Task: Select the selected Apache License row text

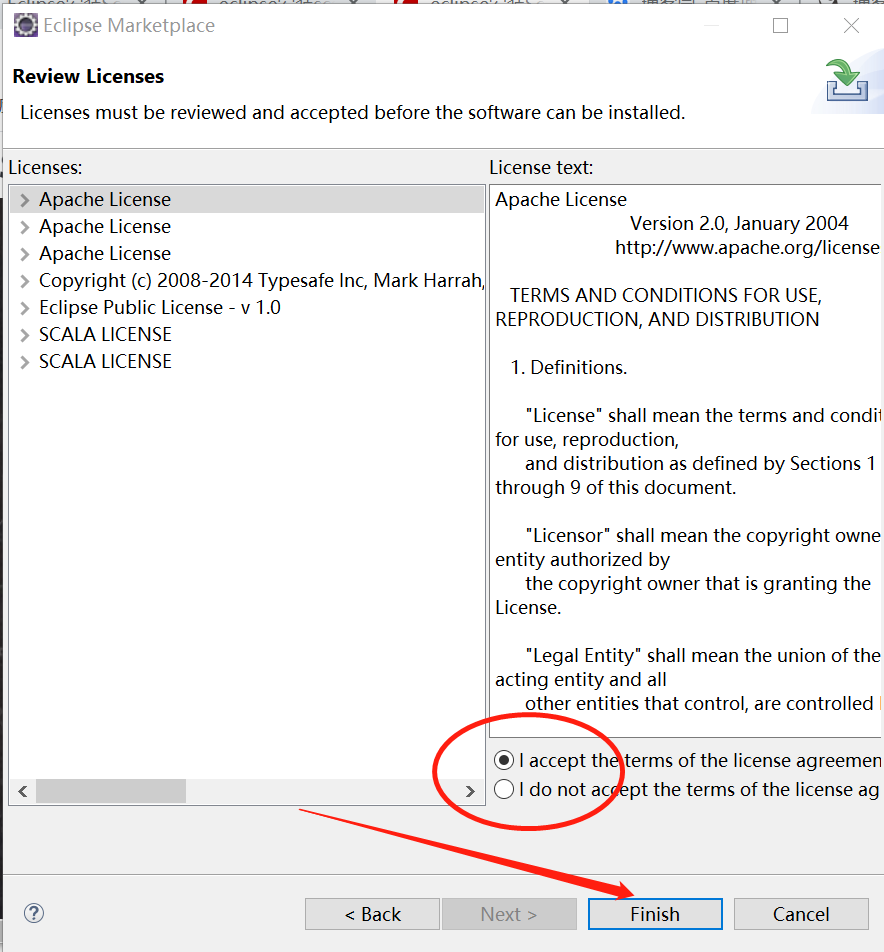Action: coord(105,200)
